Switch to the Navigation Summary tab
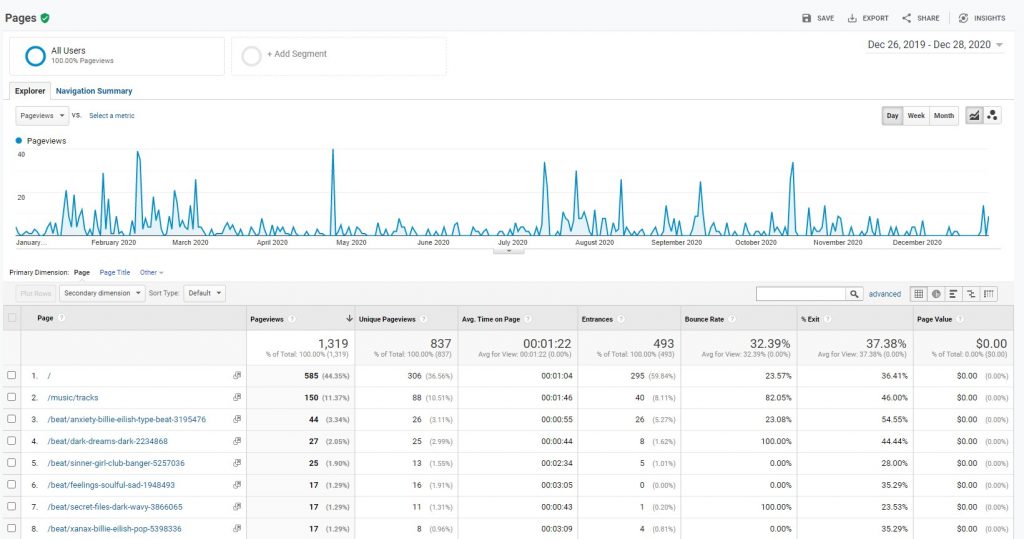The height and width of the screenshot is (539, 1024). click(94, 91)
